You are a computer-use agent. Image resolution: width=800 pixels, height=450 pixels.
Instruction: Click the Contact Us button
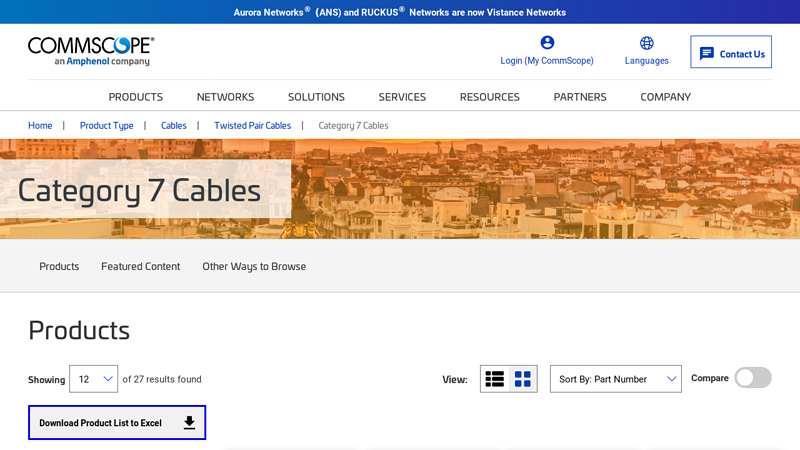pos(731,52)
